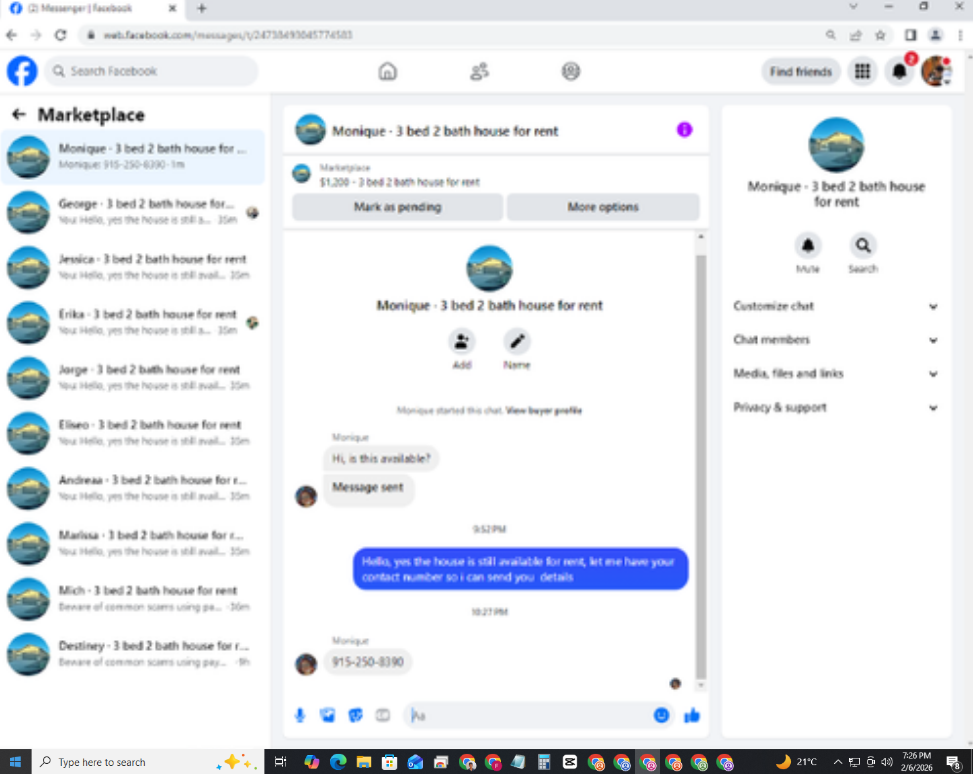Click More options button
The image size is (973, 774).
pyautogui.click(x=603, y=207)
